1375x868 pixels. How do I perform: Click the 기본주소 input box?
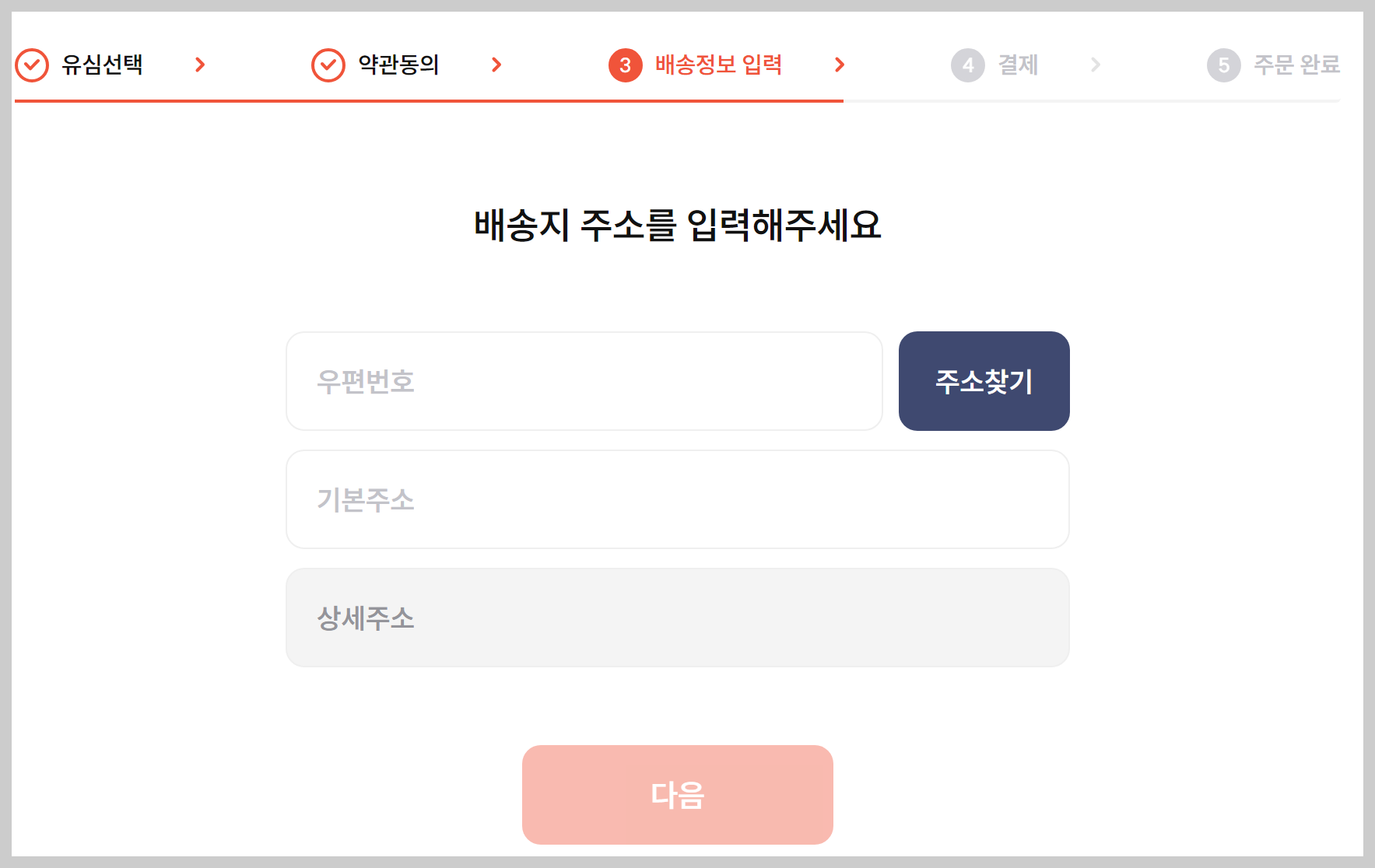click(x=678, y=499)
